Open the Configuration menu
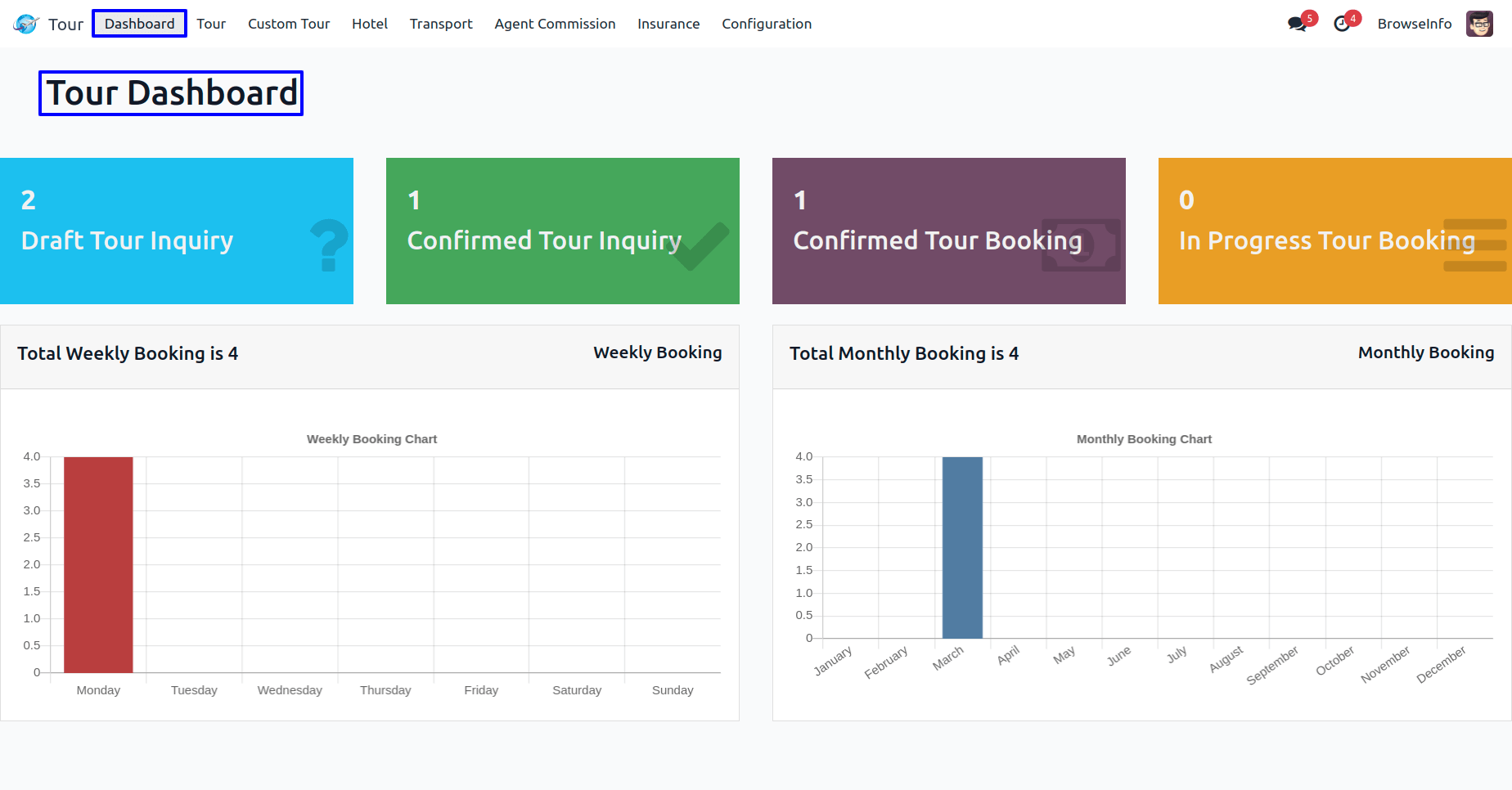Screen dimensions: 1512x790 (766, 24)
